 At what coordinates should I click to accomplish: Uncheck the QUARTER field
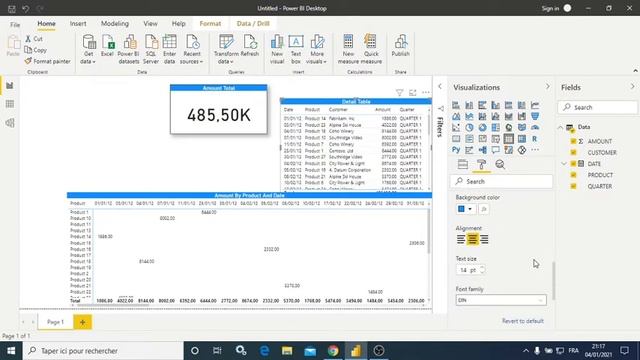point(573,186)
